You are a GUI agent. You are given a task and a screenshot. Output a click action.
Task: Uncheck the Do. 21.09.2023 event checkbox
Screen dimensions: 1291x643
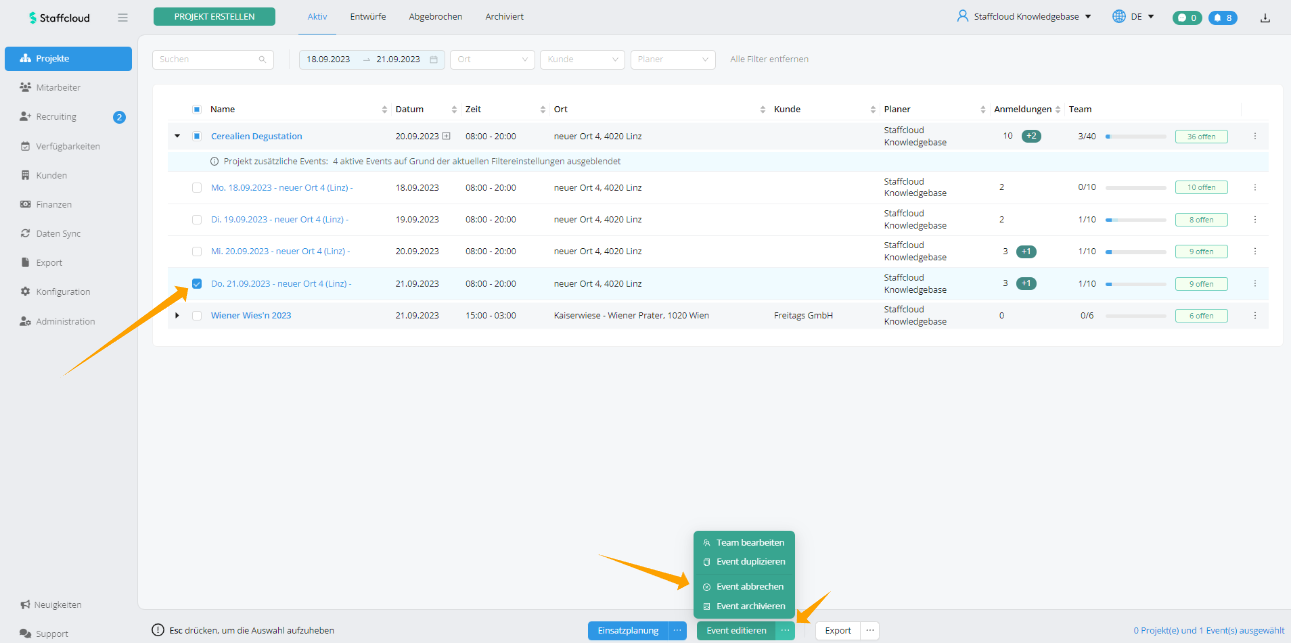[x=197, y=283]
